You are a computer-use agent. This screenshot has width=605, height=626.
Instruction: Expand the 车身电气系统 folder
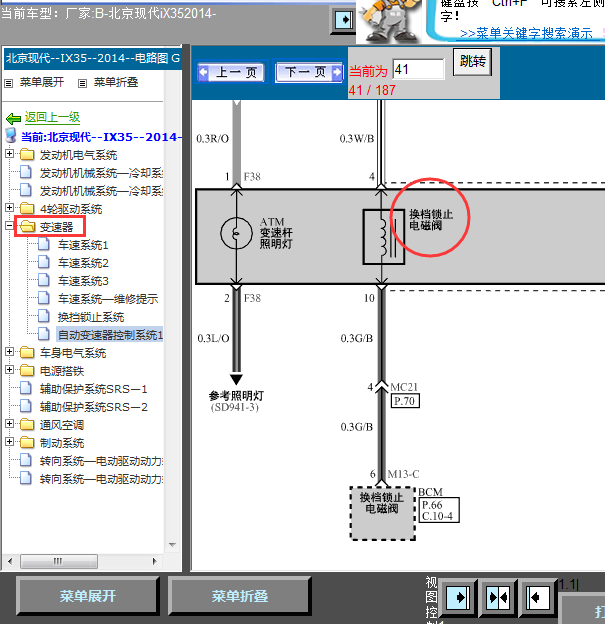coord(10,351)
